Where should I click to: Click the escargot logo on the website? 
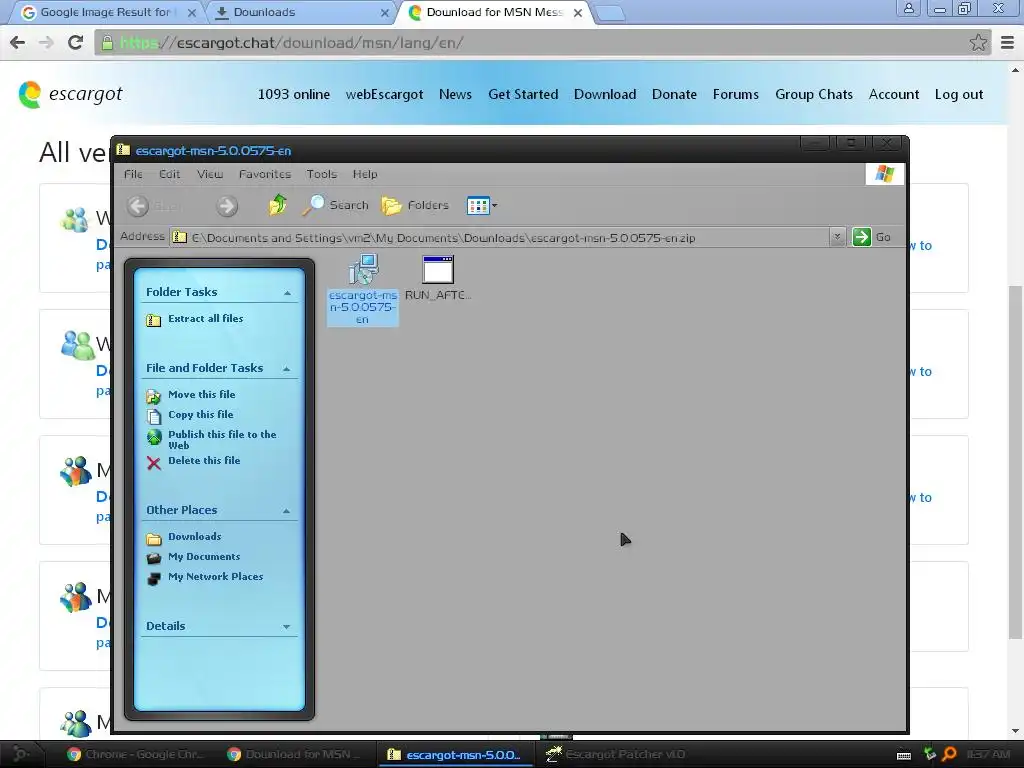click(x=71, y=95)
